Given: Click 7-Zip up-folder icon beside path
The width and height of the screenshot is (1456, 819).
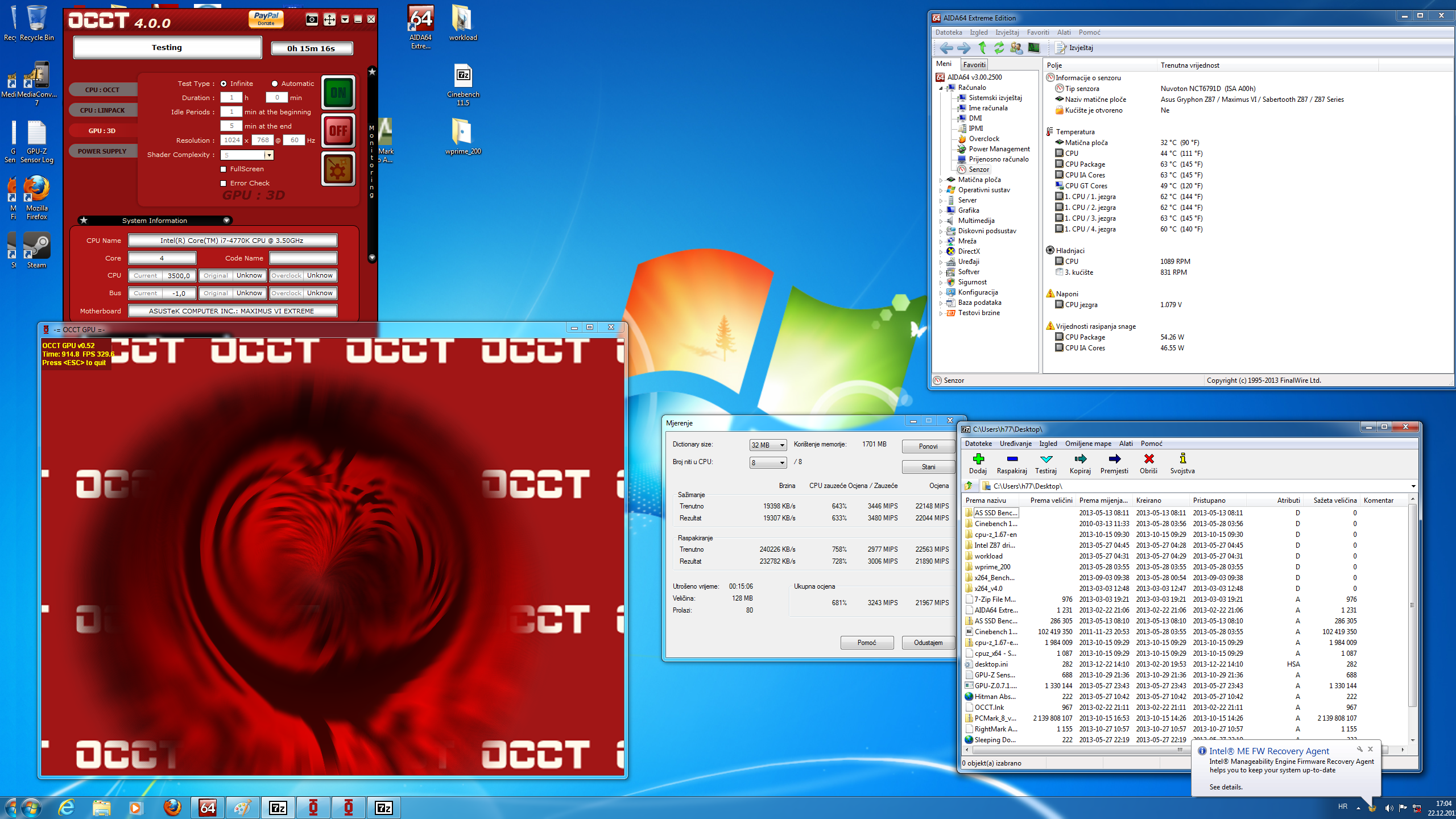Looking at the screenshot, I should click(x=969, y=486).
